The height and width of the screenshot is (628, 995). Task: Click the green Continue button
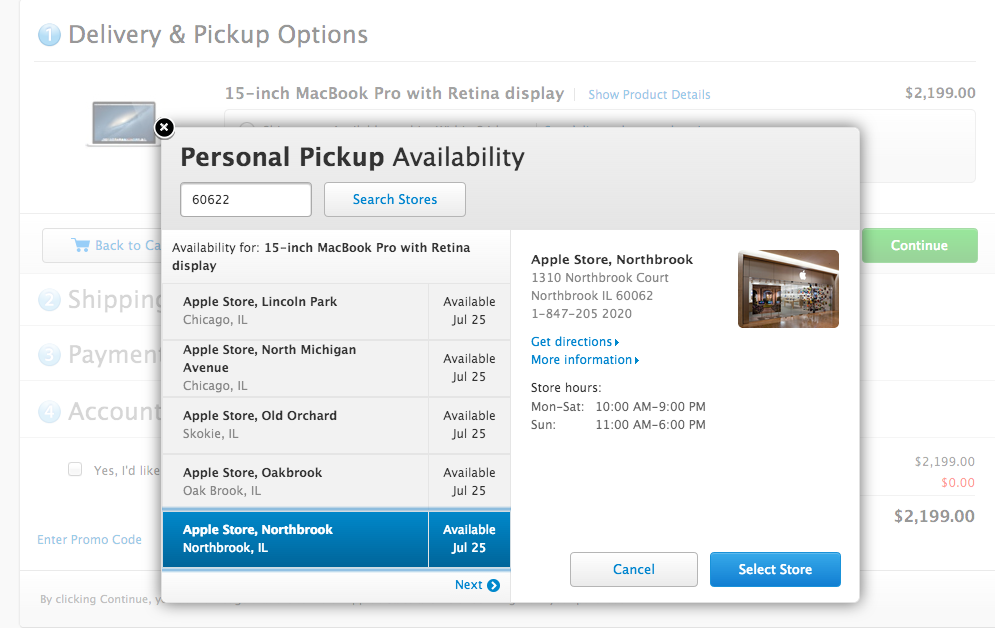[919, 246]
